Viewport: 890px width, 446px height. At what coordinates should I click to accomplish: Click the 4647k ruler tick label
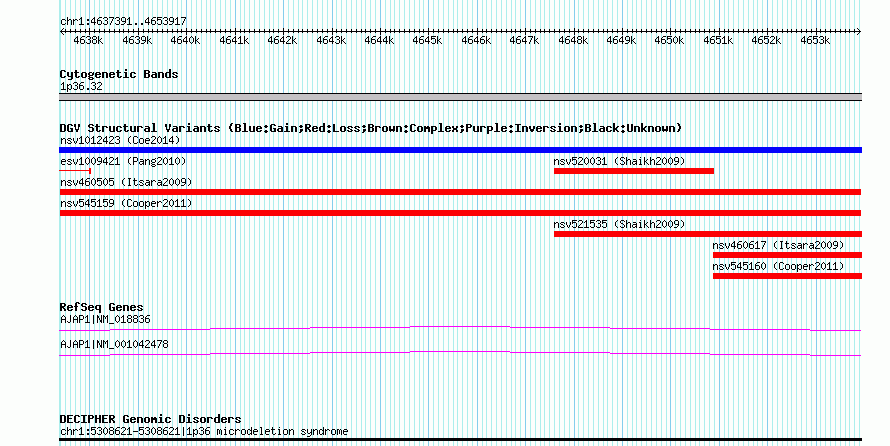[524, 41]
